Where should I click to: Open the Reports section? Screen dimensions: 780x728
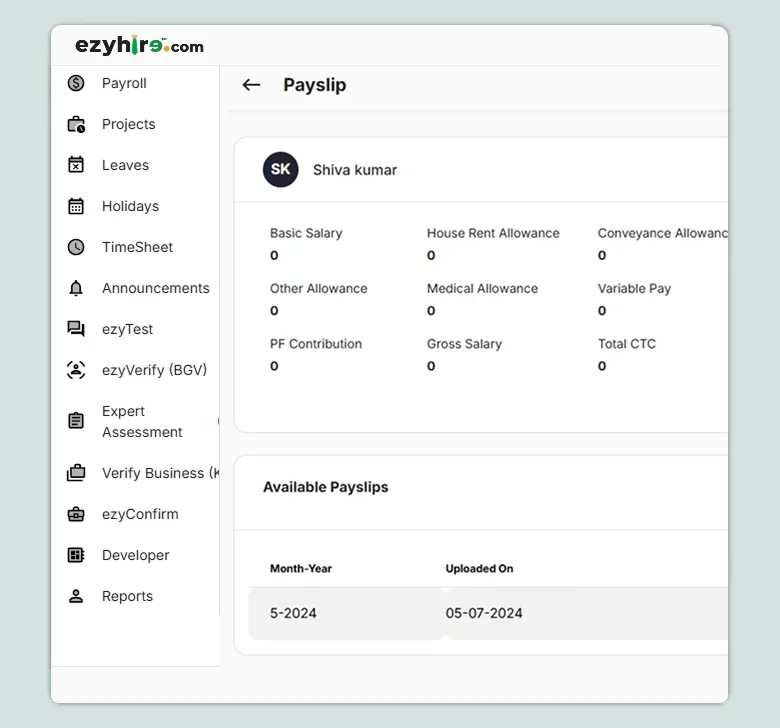coord(127,596)
